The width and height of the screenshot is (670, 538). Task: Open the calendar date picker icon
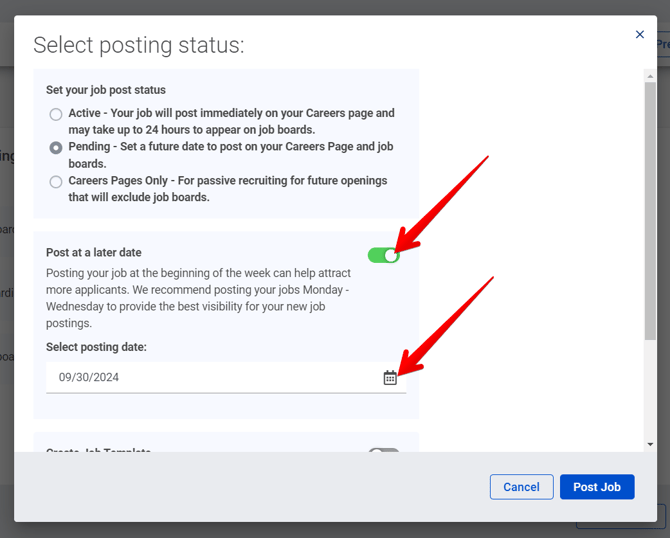click(390, 377)
